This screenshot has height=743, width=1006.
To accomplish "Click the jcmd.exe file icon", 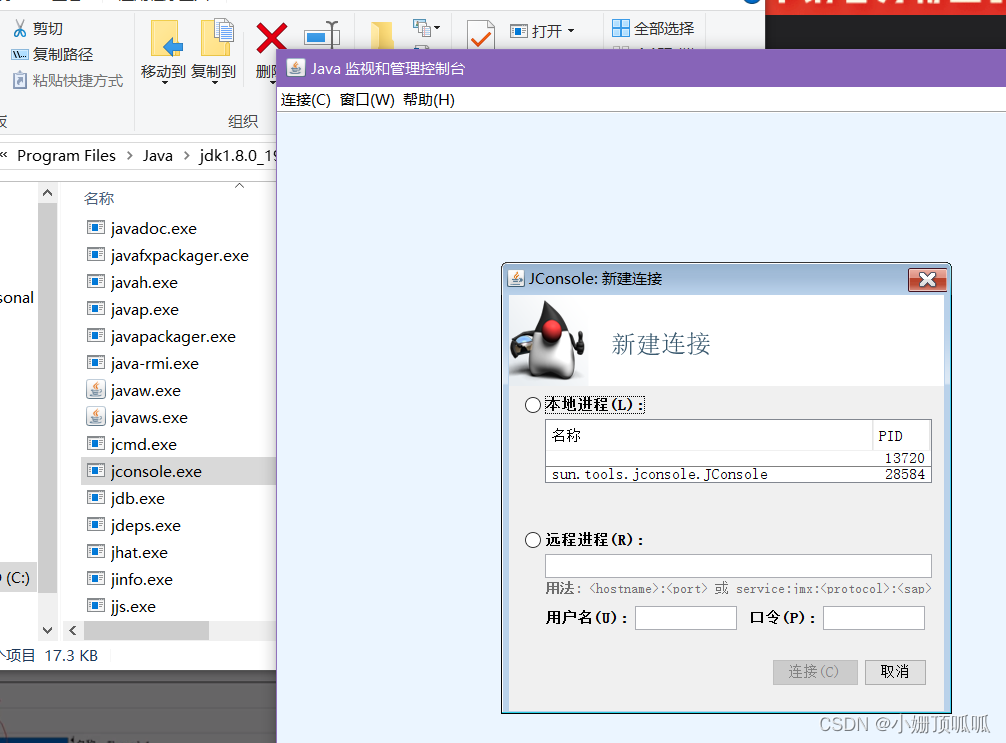I will tap(96, 443).
